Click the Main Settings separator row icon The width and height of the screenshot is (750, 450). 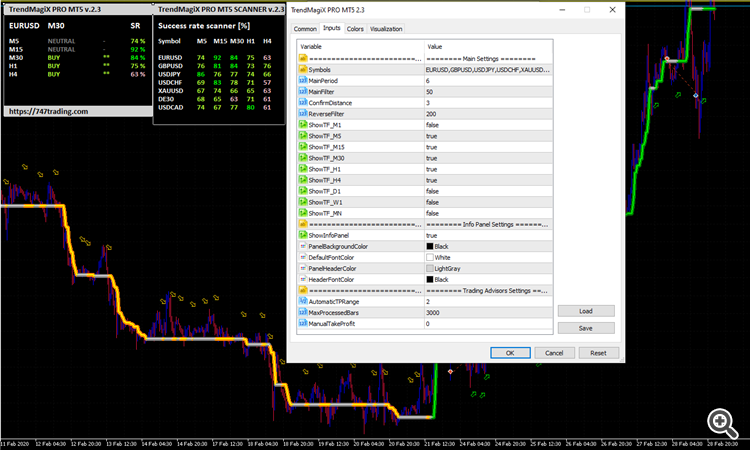(303, 58)
